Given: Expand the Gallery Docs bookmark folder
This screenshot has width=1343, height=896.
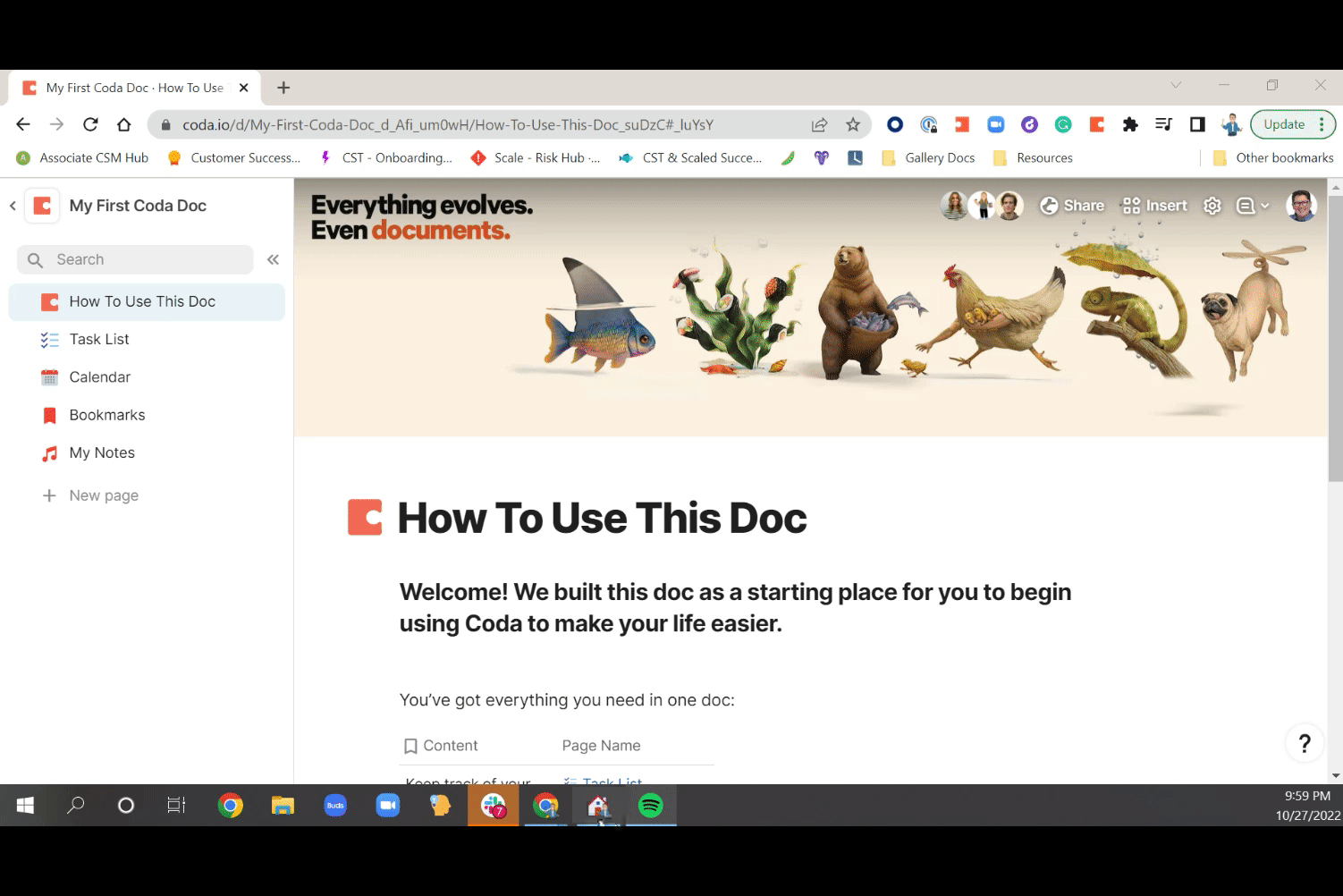Looking at the screenshot, I should 928,158.
